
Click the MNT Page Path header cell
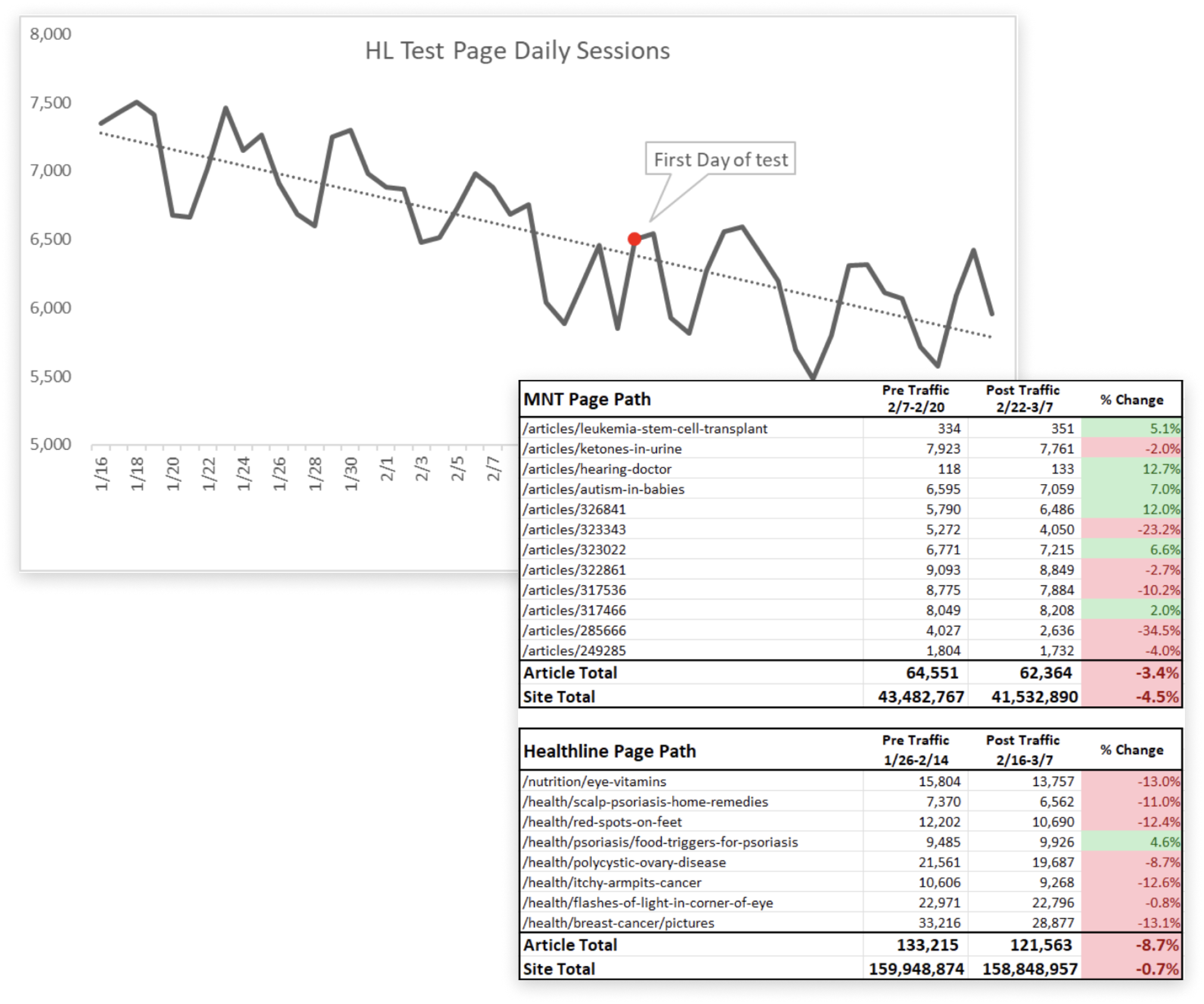[587, 399]
